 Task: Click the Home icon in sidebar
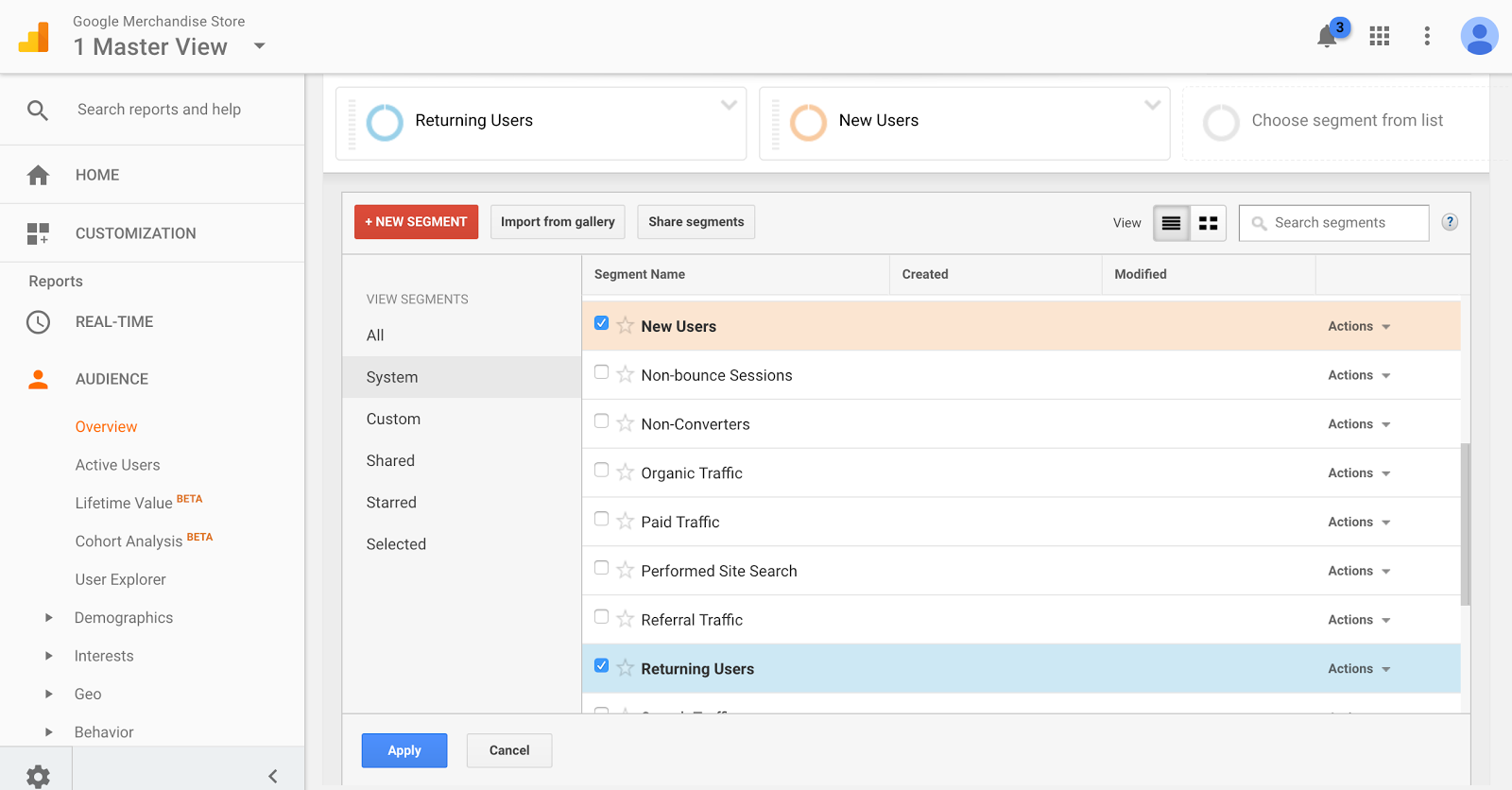point(38,175)
